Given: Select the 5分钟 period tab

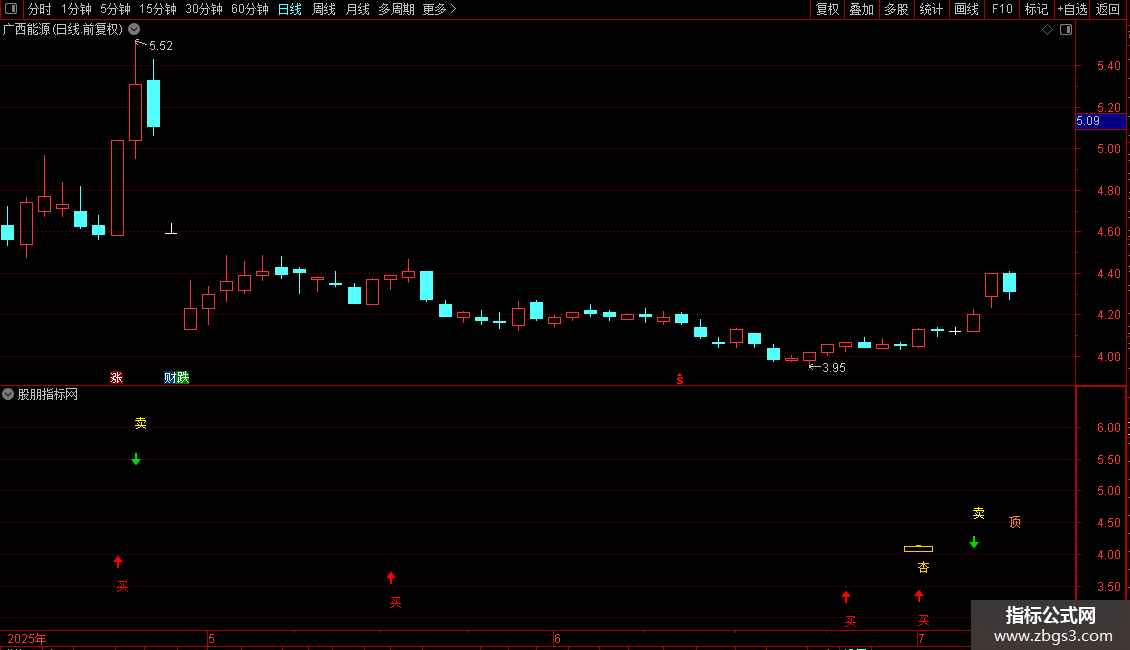Looking at the screenshot, I should [x=115, y=9].
